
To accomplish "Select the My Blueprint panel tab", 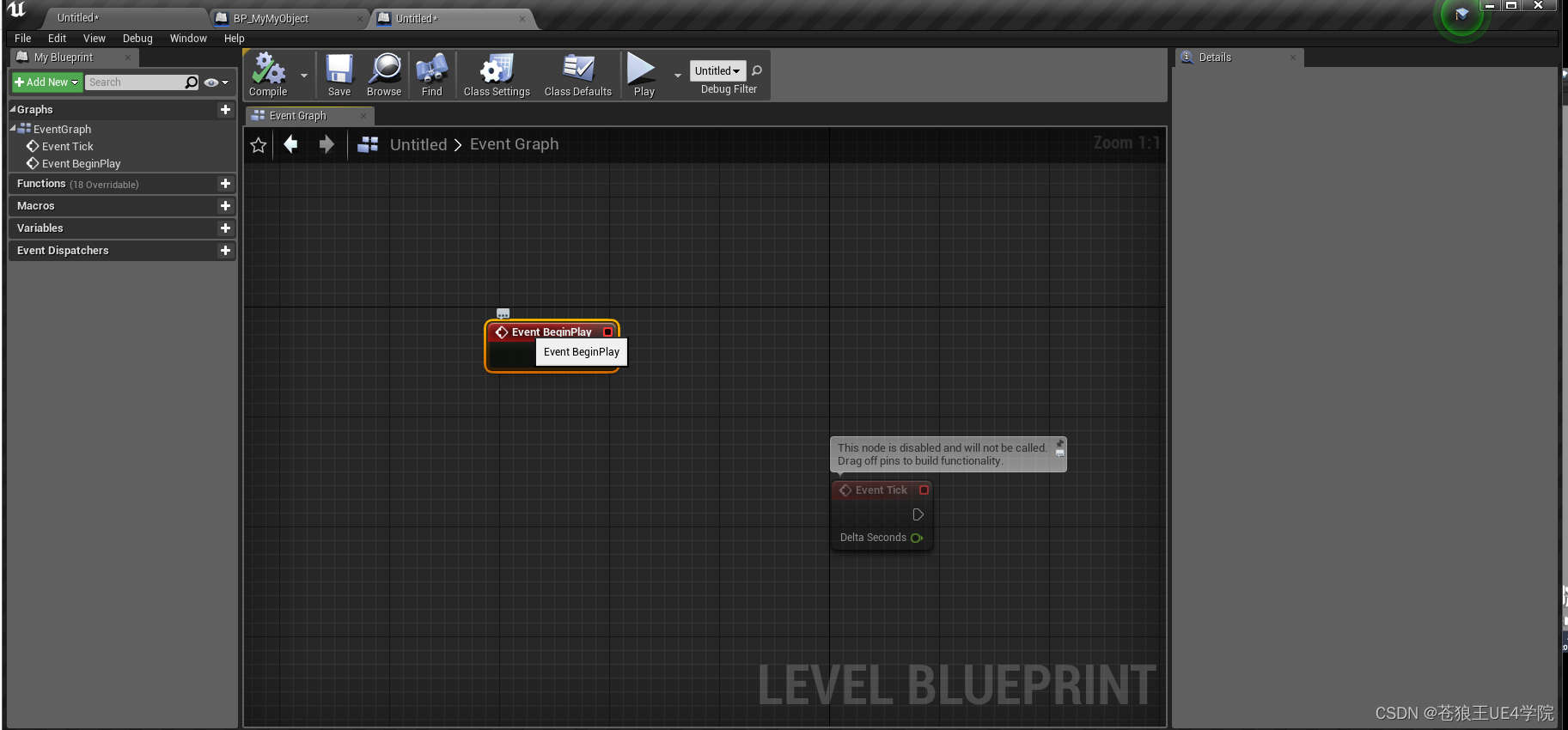I will tap(74, 58).
